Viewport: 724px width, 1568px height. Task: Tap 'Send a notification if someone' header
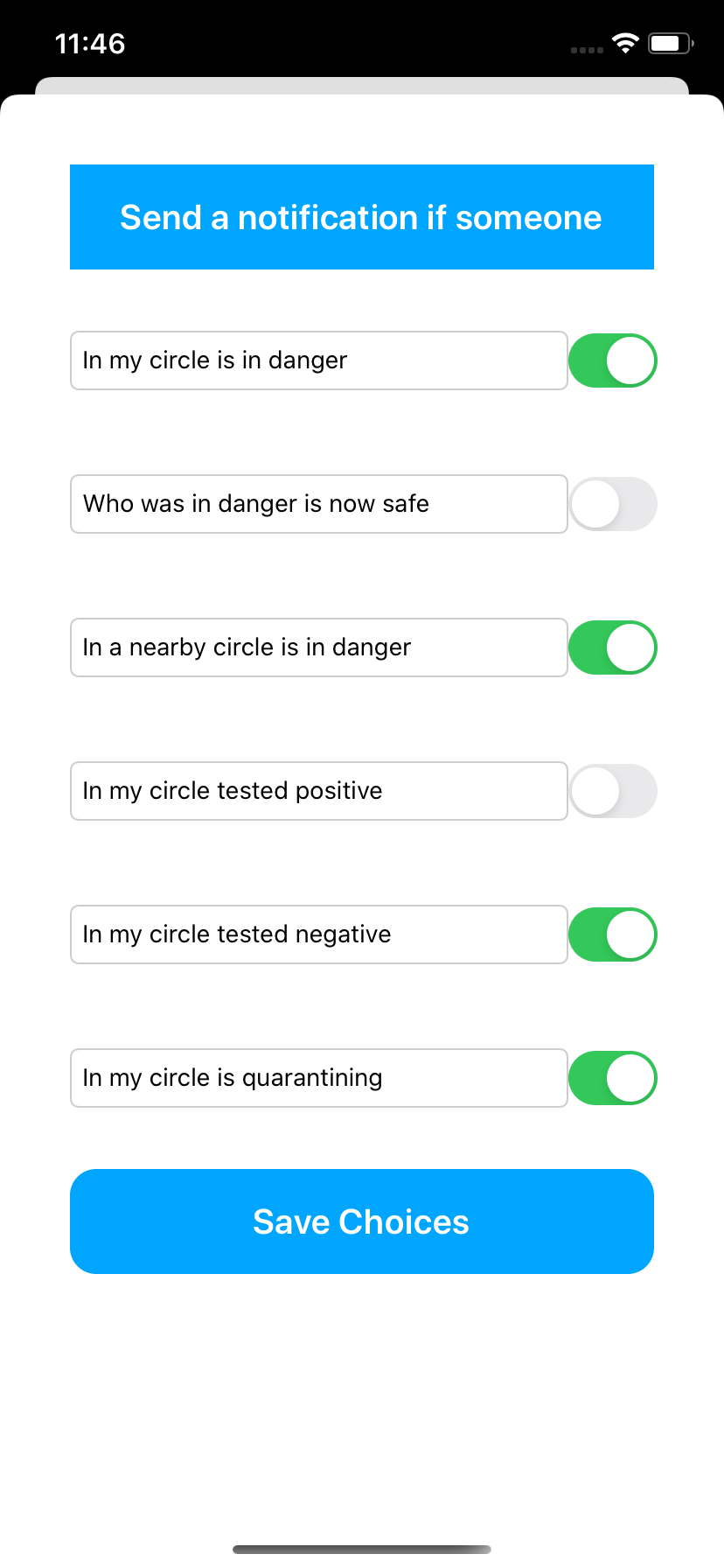pyautogui.click(x=362, y=217)
